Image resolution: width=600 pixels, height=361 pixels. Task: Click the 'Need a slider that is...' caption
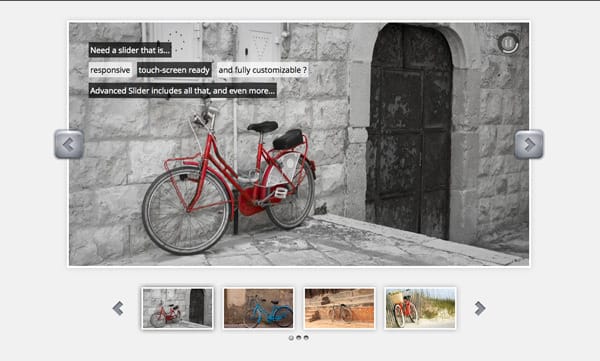[130, 50]
